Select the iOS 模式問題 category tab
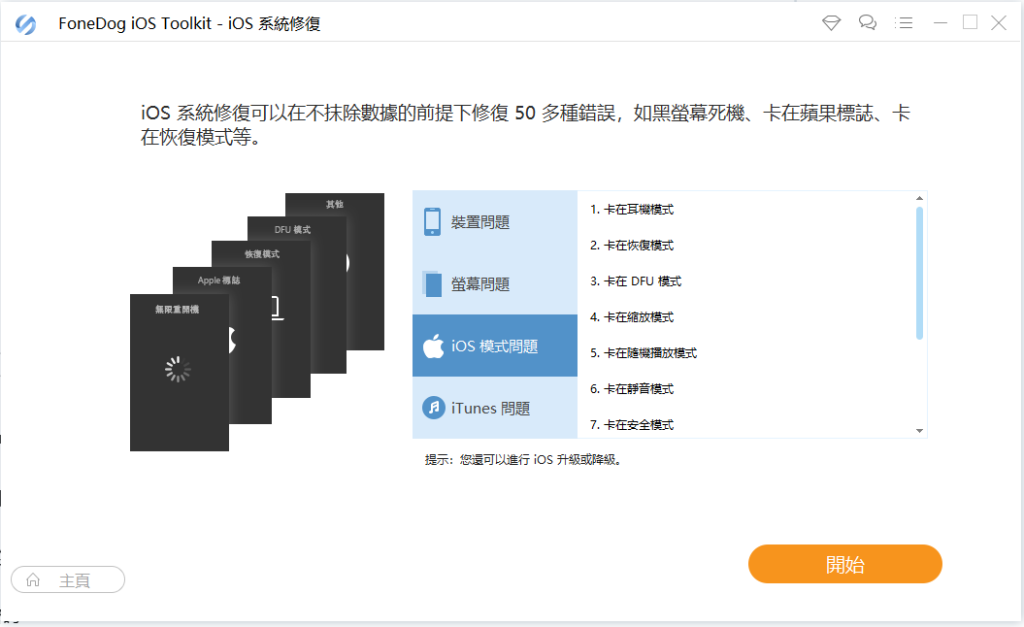The width and height of the screenshot is (1024, 627). [x=495, y=346]
